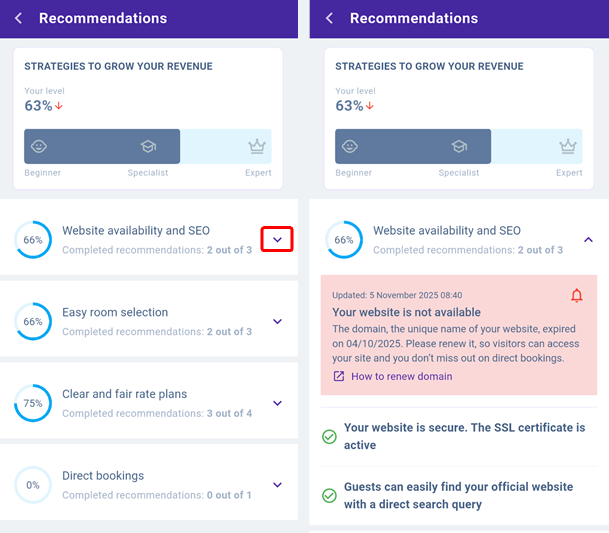
Task: Click crown Expert icon in right level bar
Action: (x=570, y=146)
